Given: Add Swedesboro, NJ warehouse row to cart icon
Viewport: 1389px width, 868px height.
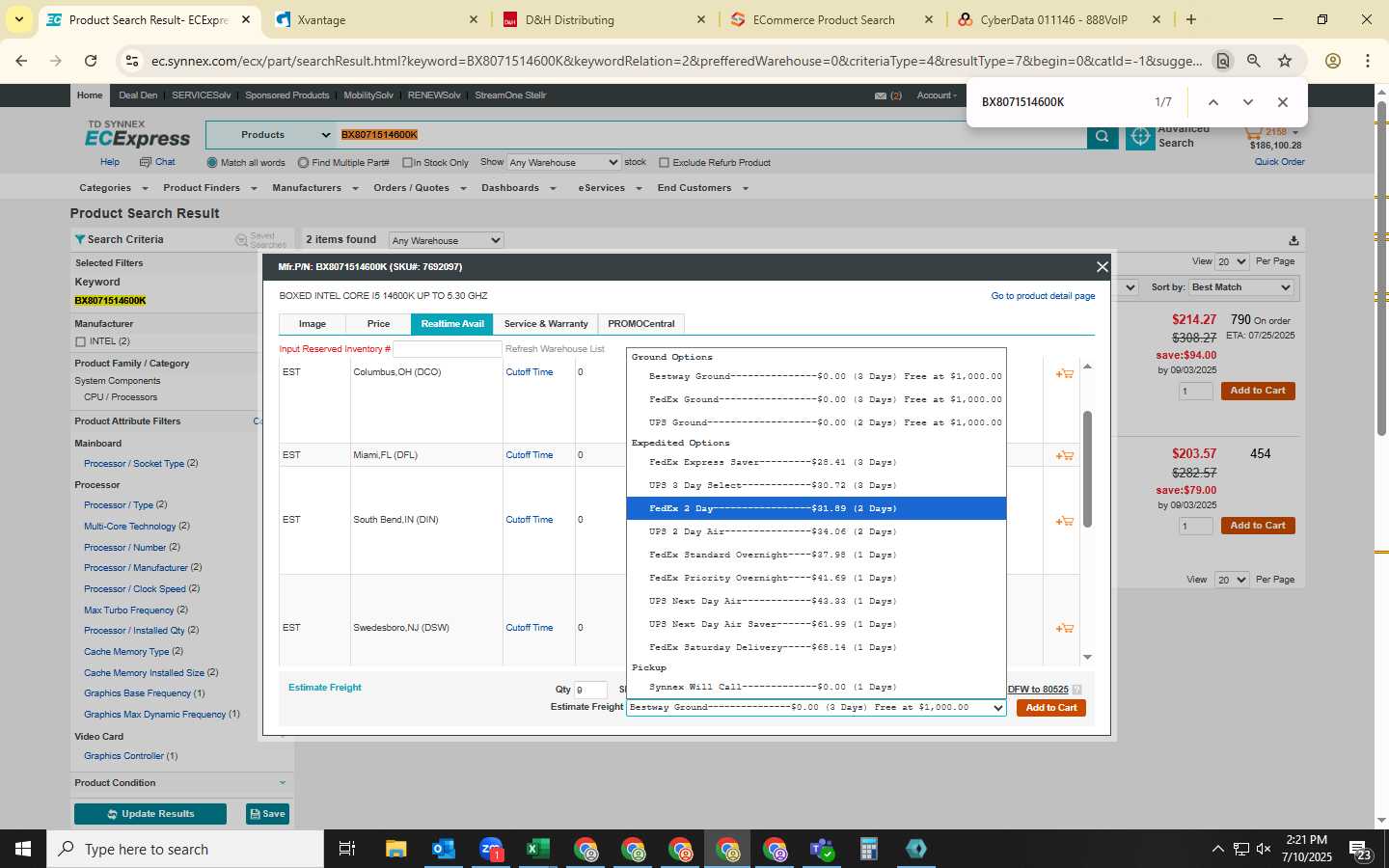Looking at the screenshot, I should (1064, 628).
